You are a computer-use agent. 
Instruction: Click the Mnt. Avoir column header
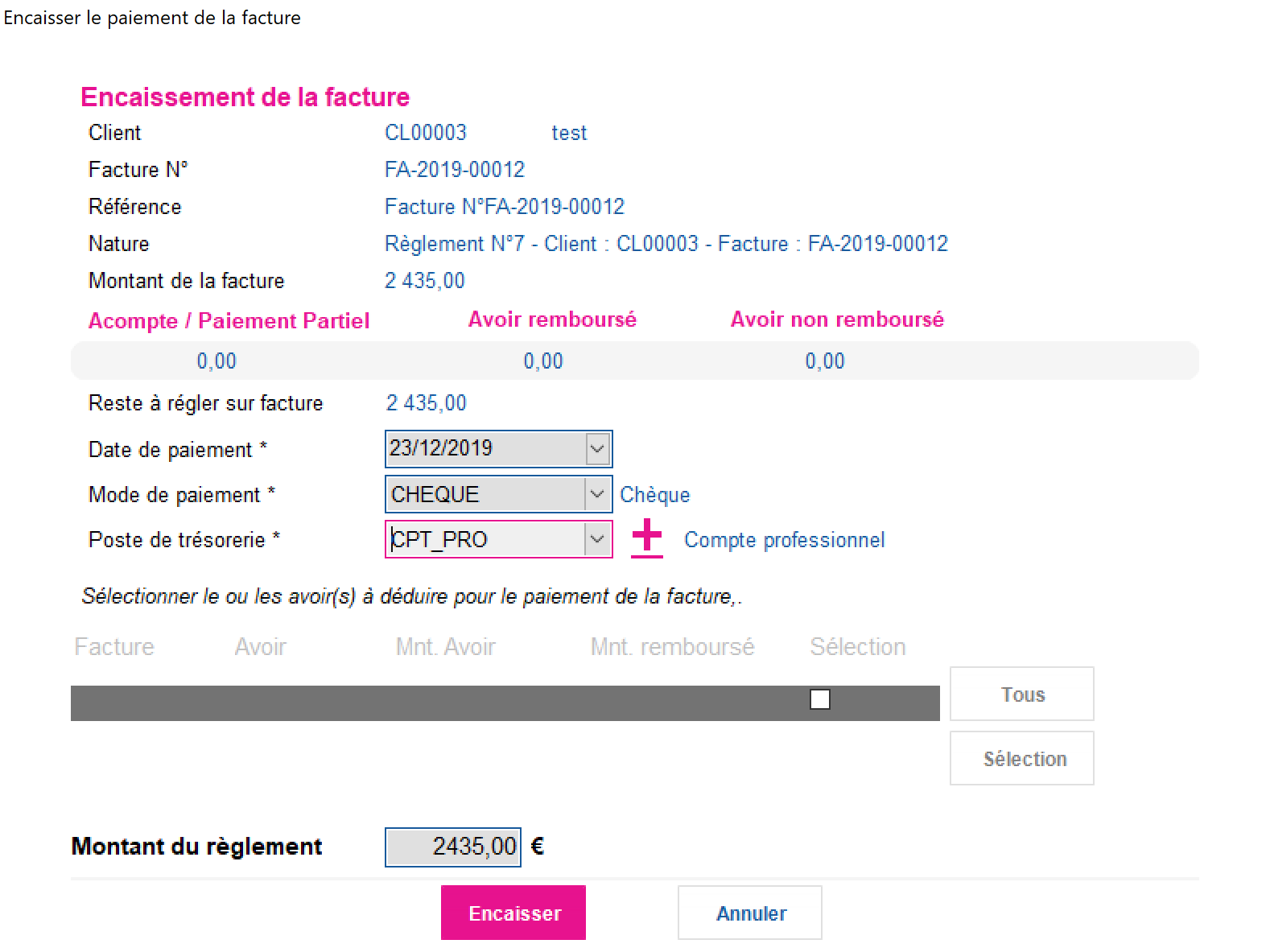click(446, 647)
